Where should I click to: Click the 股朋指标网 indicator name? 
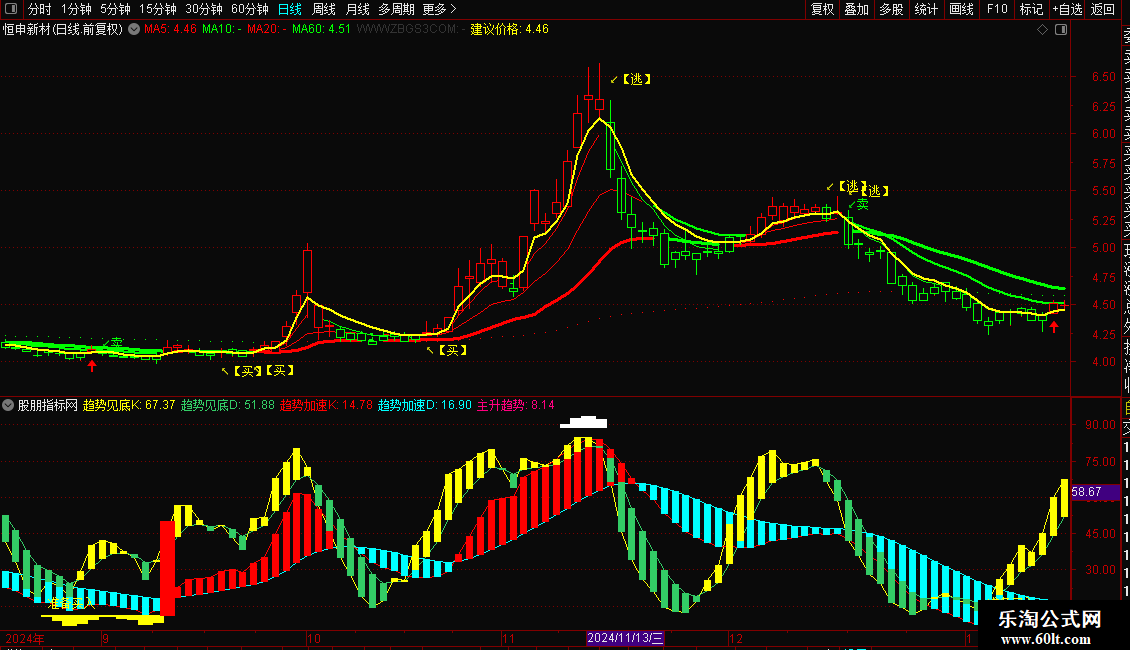48,405
